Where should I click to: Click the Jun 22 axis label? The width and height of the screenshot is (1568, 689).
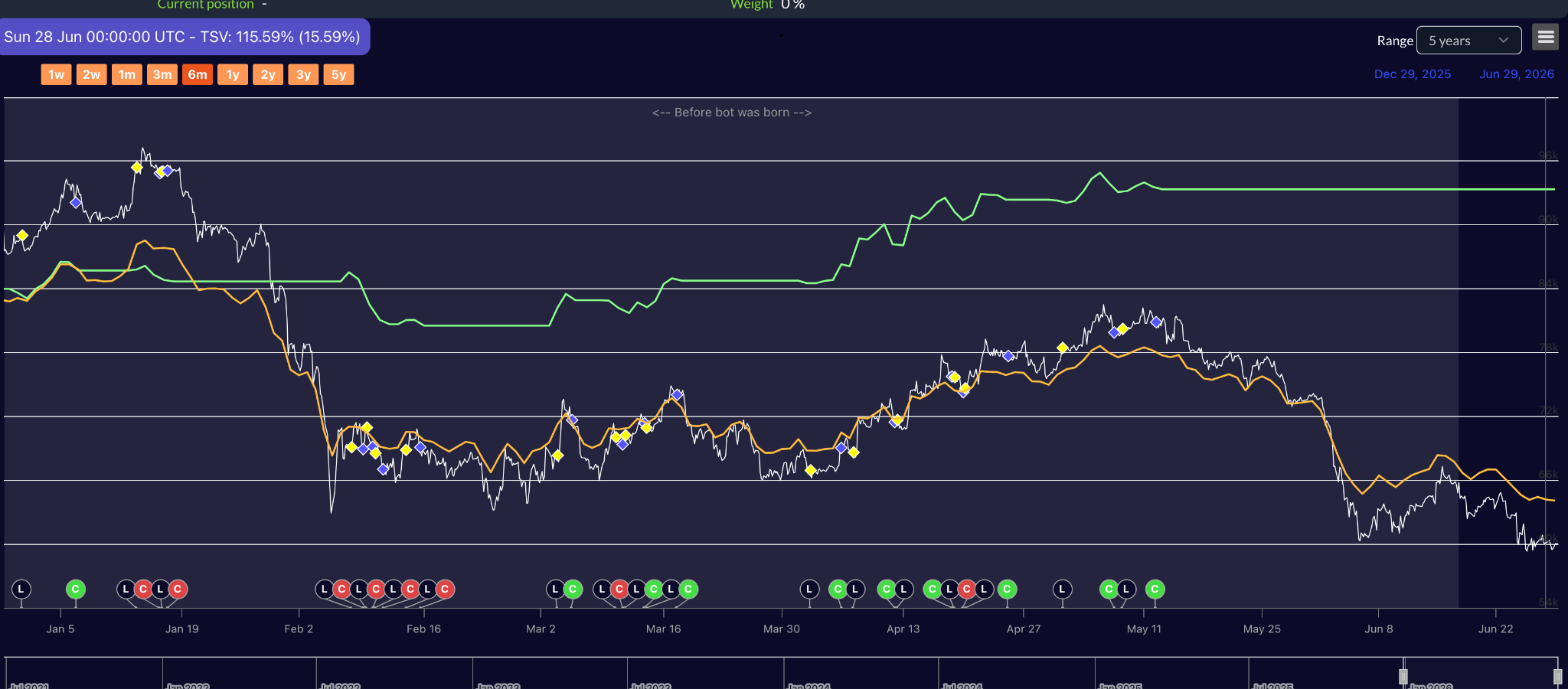[1496, 629]
